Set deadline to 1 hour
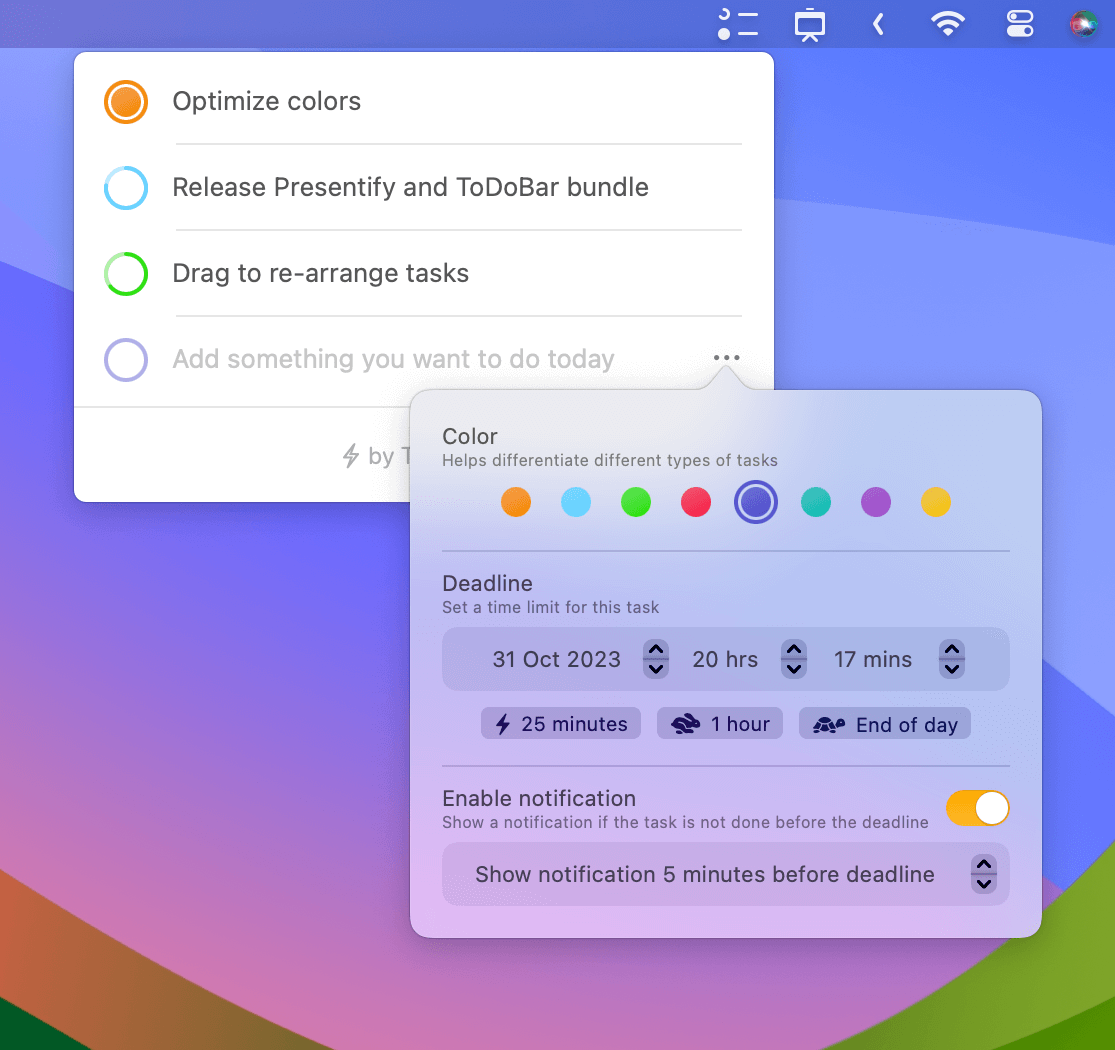The image size is (1115, 1050). (719, 723)
